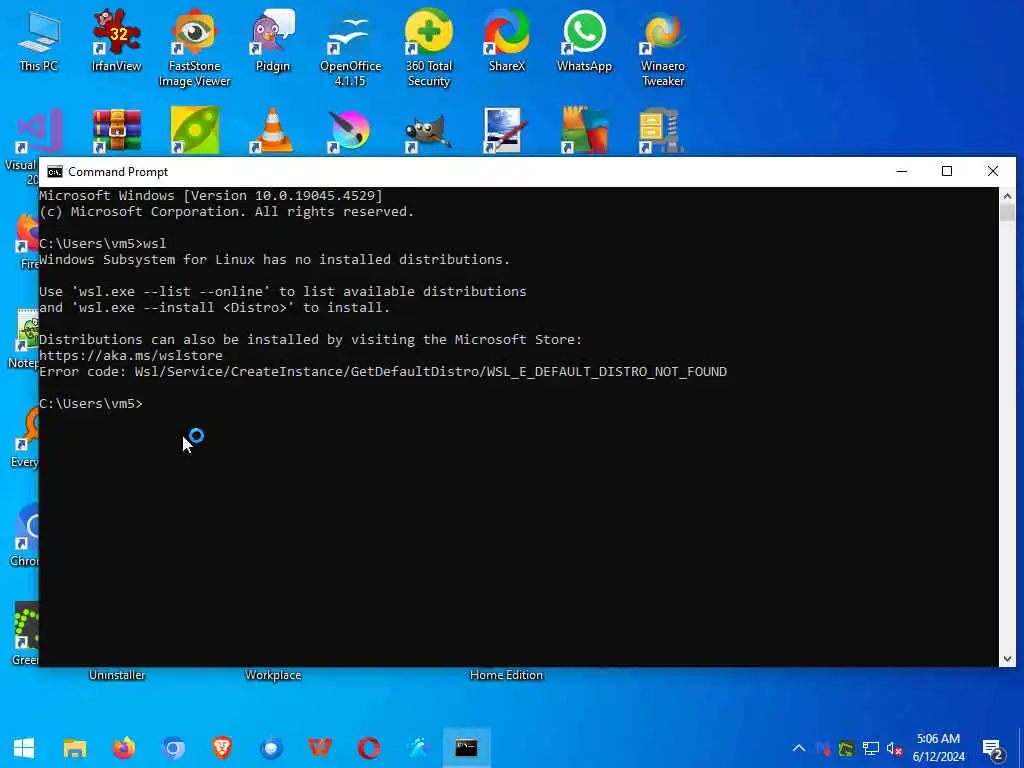Open the OpenOffice 4.1.15 shortcut

351,48
